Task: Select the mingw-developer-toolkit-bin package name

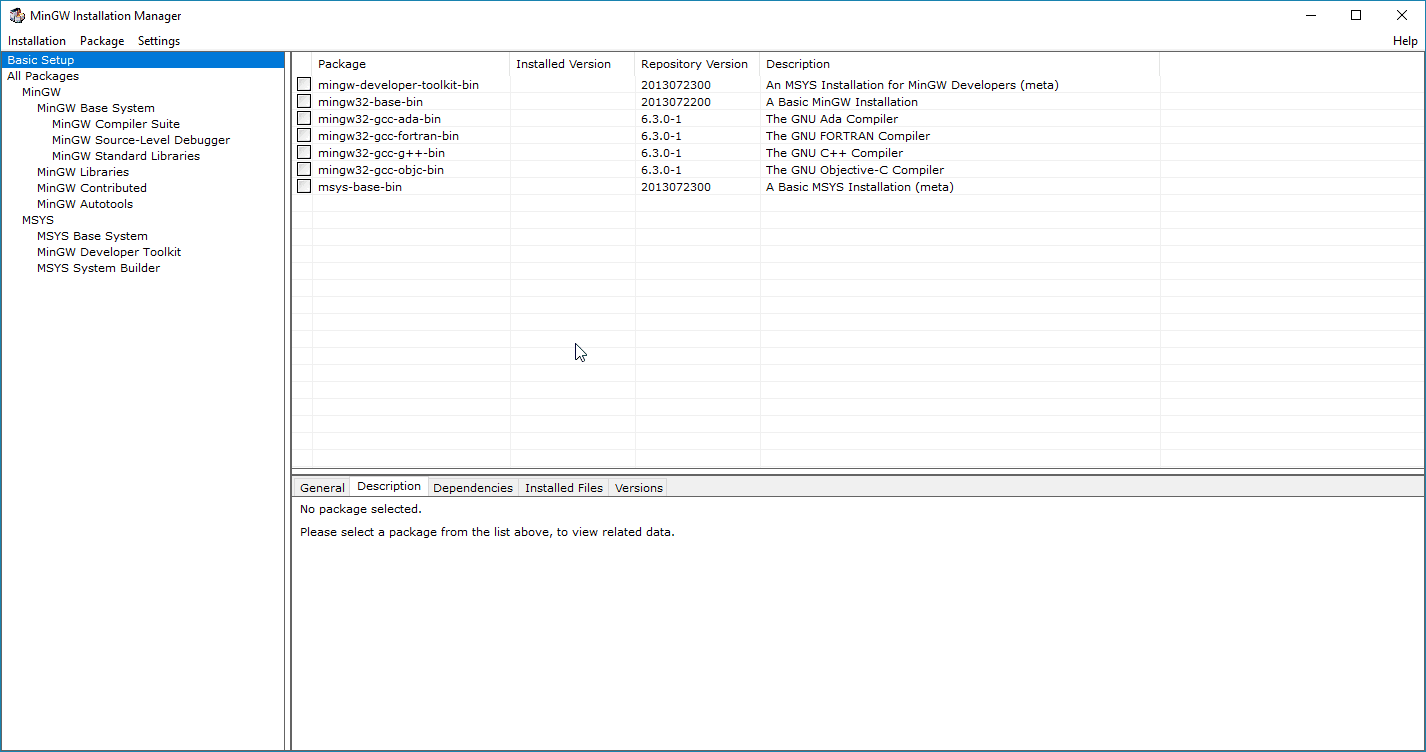Action: pos(398,85)
